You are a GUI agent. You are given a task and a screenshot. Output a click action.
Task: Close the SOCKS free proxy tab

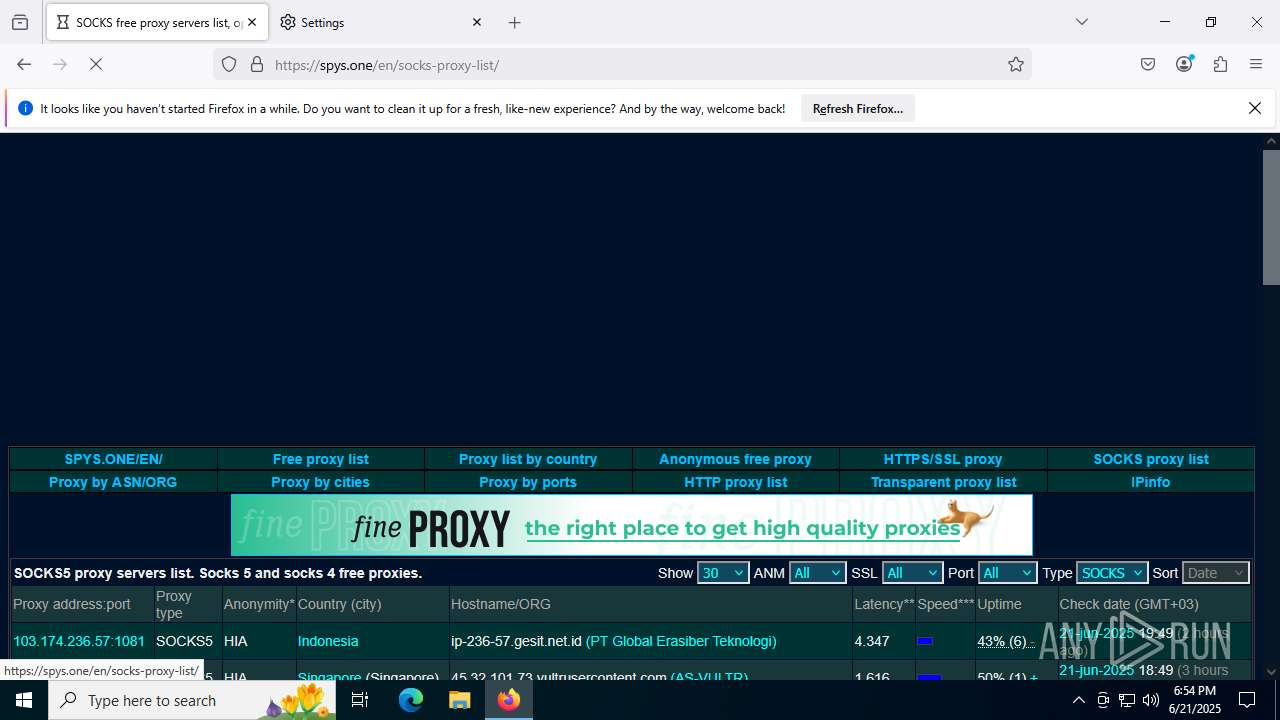[252, 22]
